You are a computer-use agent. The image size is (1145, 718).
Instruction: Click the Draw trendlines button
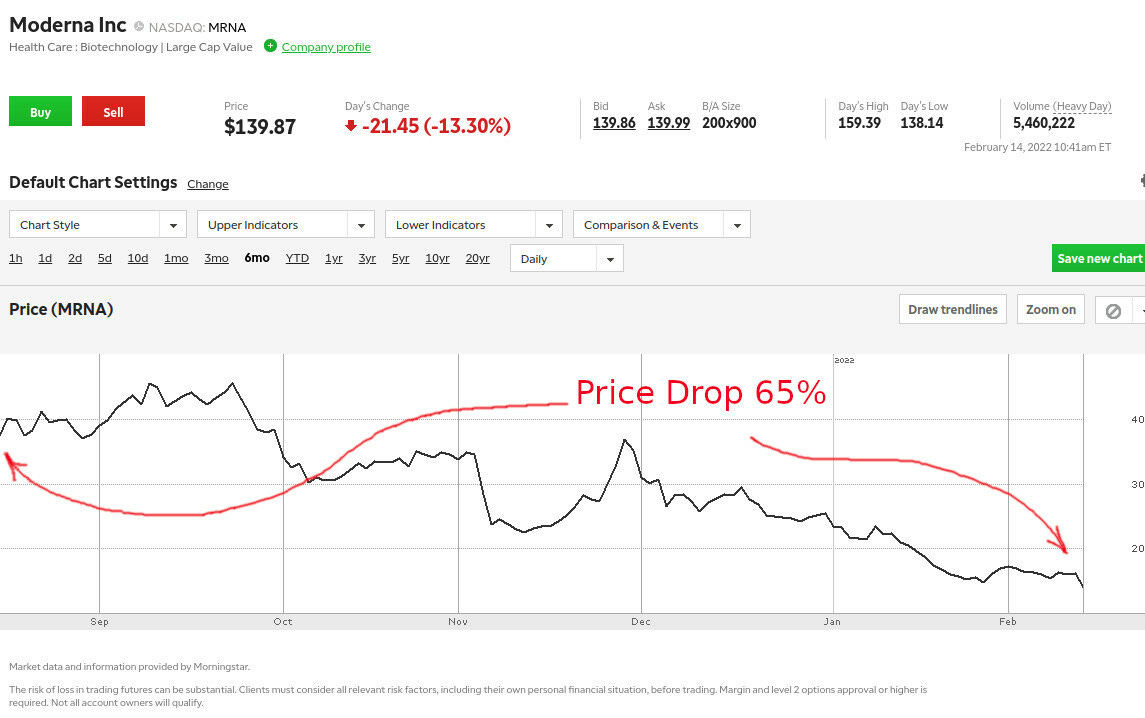pyautogui.click(x=953, y=310)
